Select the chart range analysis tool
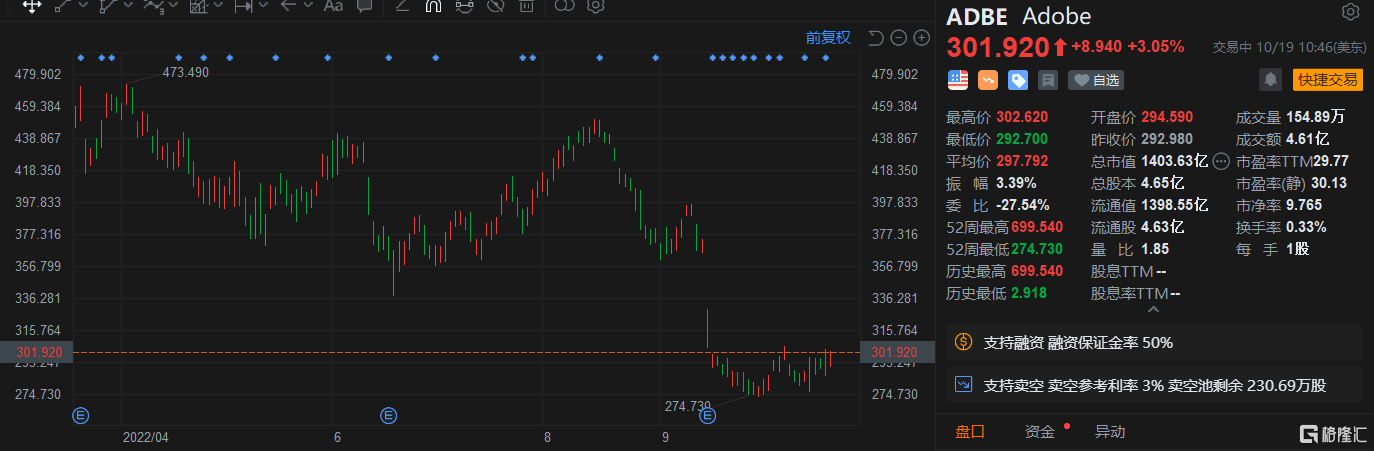Screen dimensions: 1374x451 tap(199, 5)
